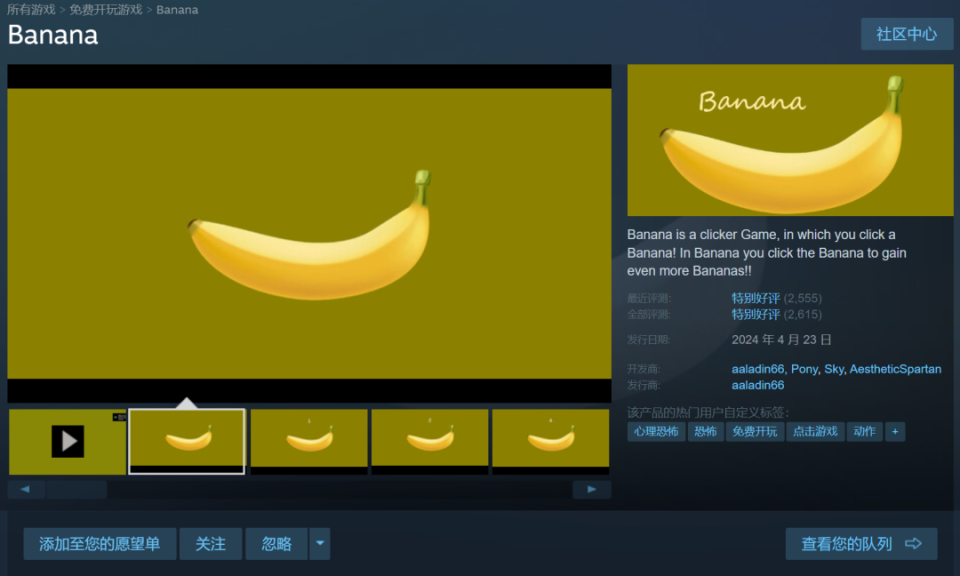The height and width of the screenshot is (576, 960).
Task: Open the 心理恐怖 tag
Action: pyautogui.click(x=656, y=432)
